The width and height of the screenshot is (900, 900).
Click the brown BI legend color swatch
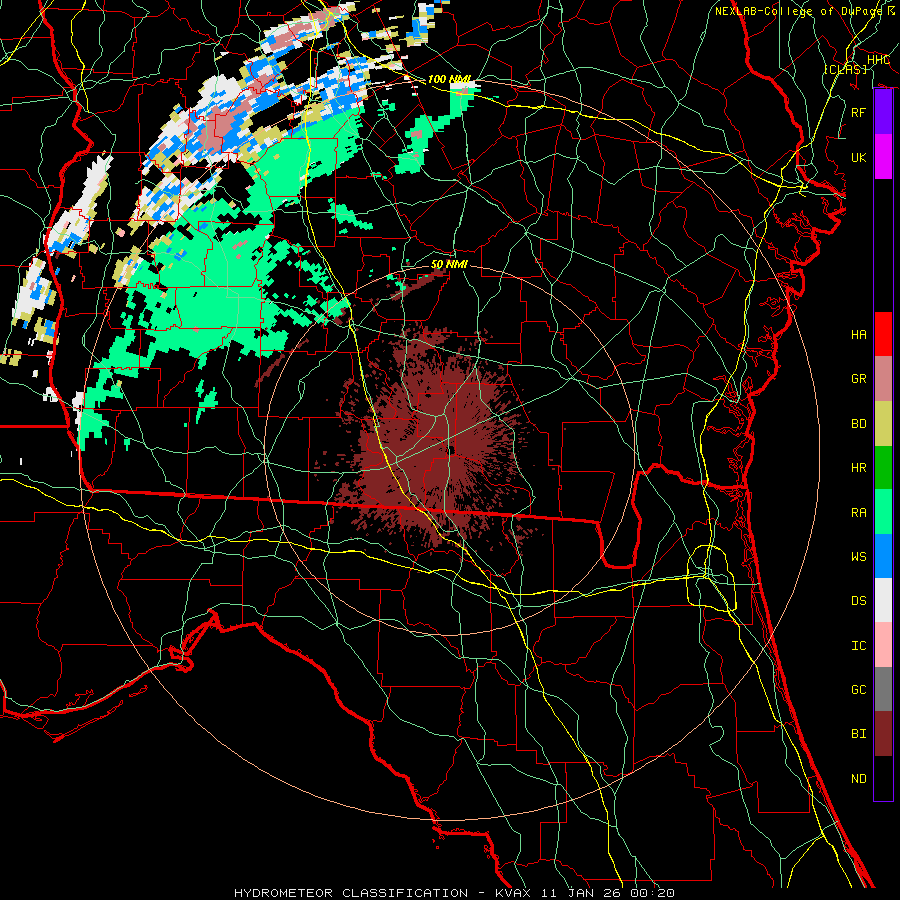click(x=883, y=734)
